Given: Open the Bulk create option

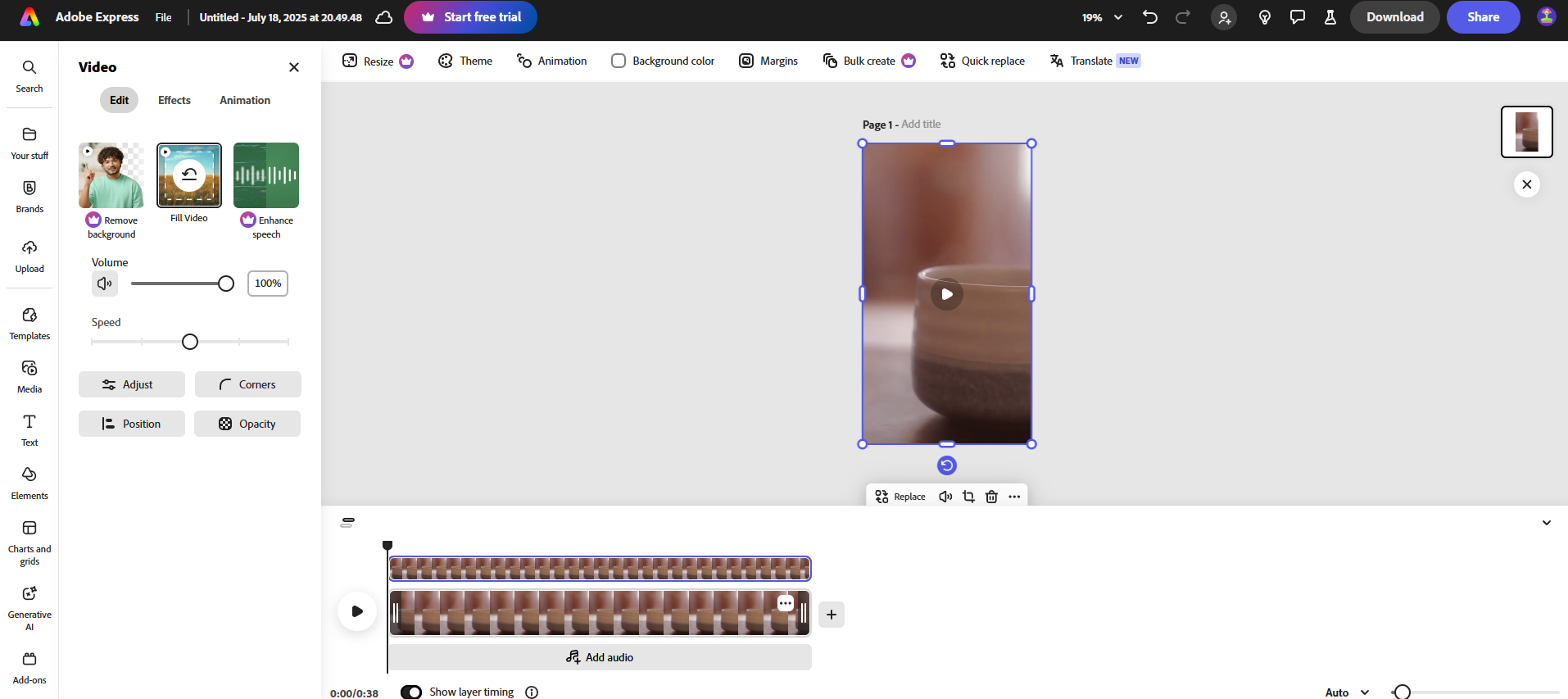Looking at the screenshot, I should (869, 61).
